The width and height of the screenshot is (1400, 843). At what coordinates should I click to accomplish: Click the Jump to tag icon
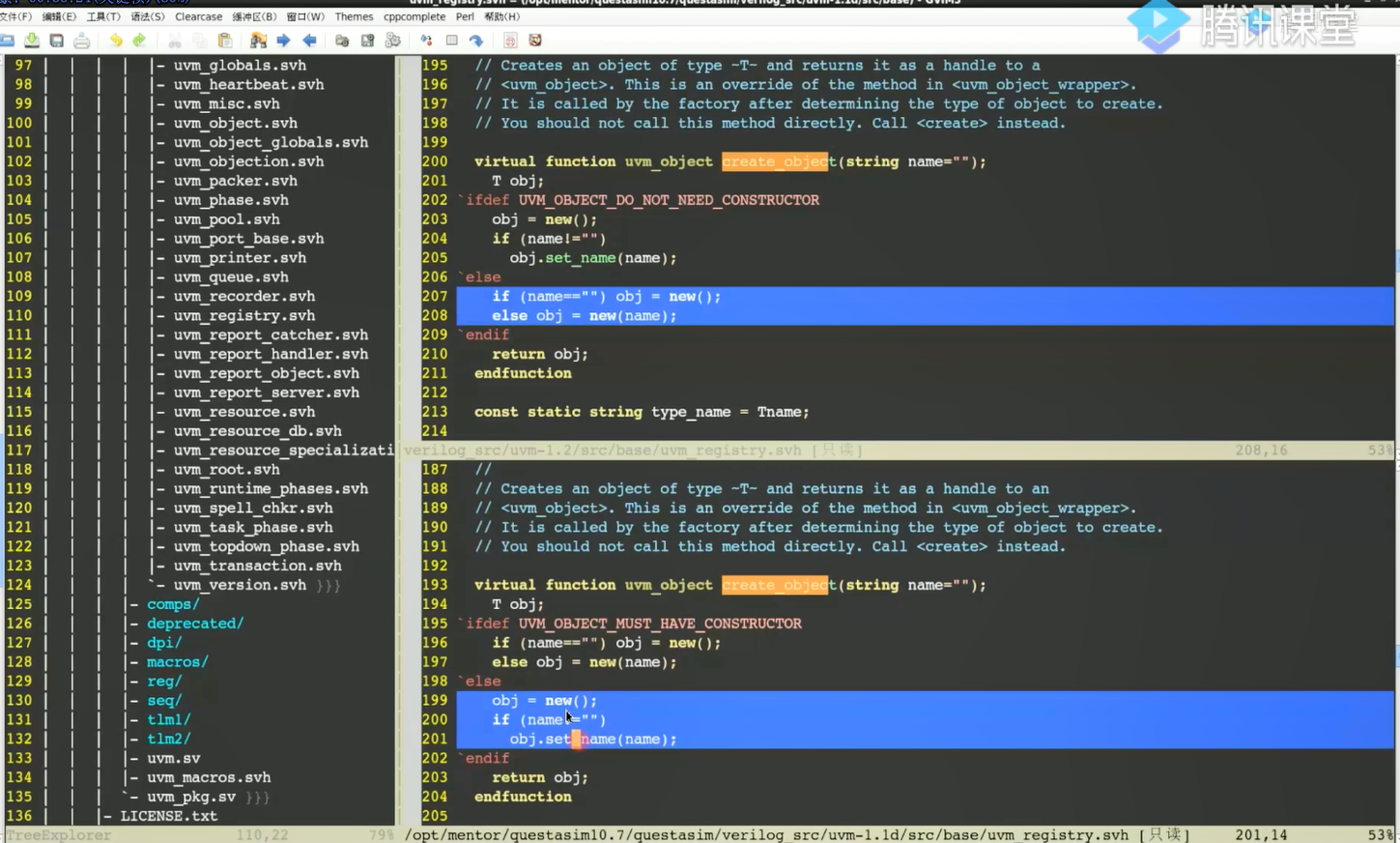(476, 41)
